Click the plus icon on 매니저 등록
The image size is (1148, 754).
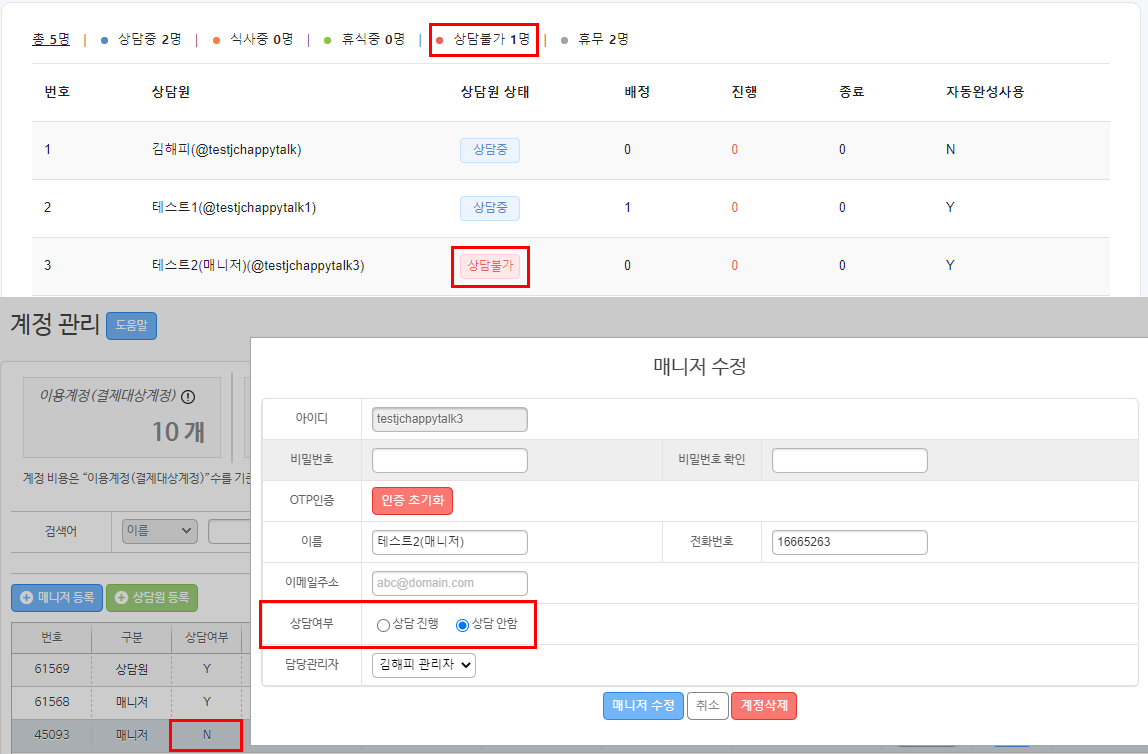tap(26, 598)
